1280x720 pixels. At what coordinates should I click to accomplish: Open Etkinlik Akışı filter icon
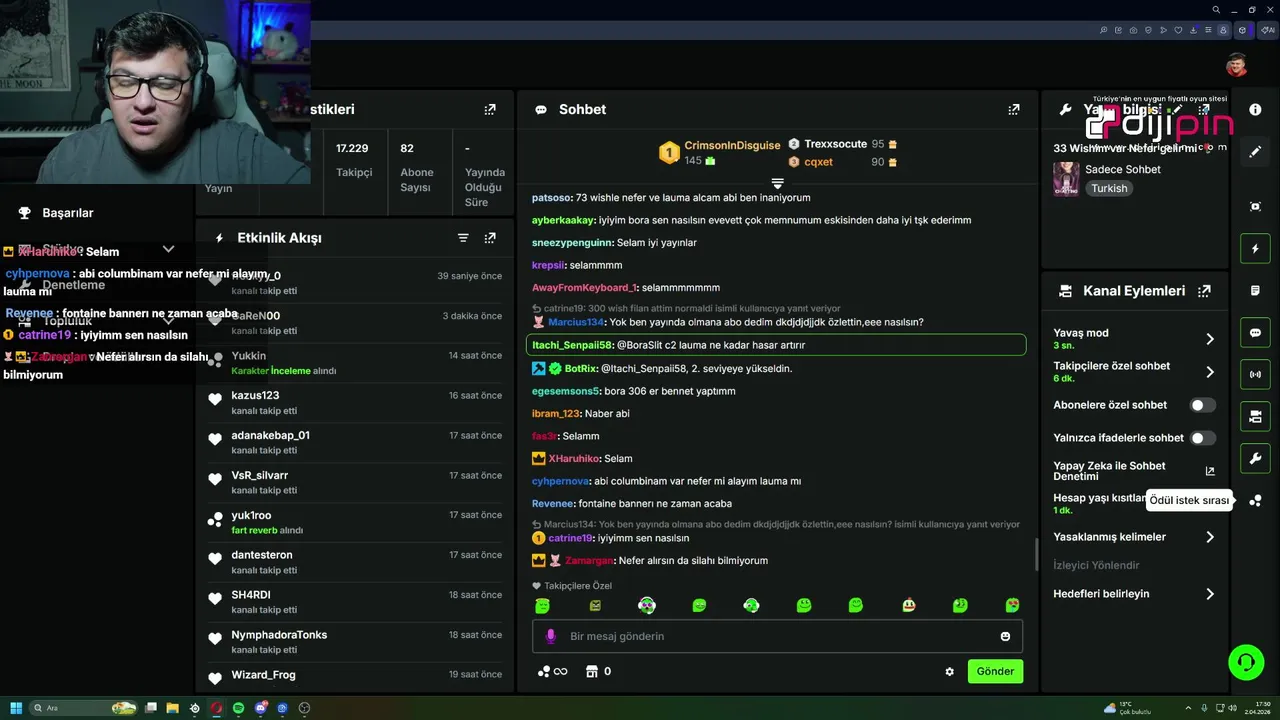pyautogui.click(x=463, y=238)
